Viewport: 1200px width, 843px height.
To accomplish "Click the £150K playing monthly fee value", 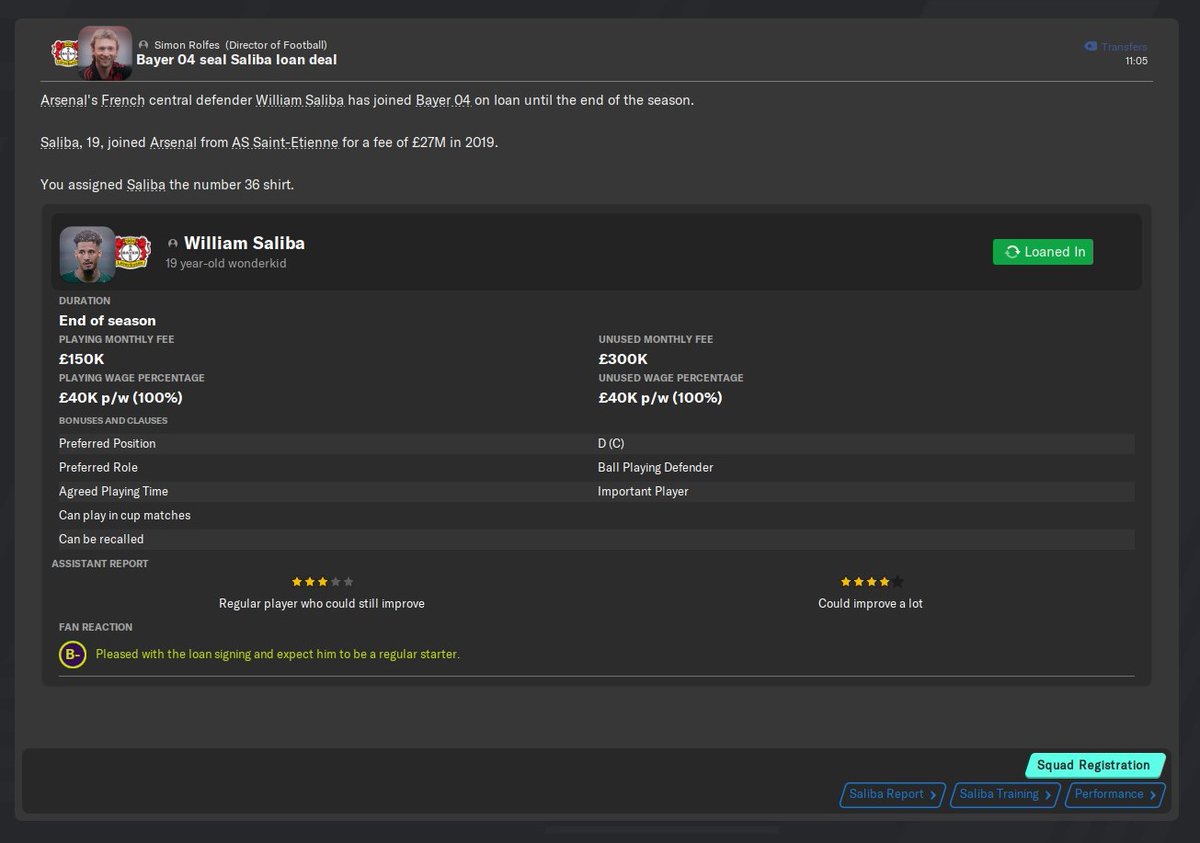I will point(83,359).
